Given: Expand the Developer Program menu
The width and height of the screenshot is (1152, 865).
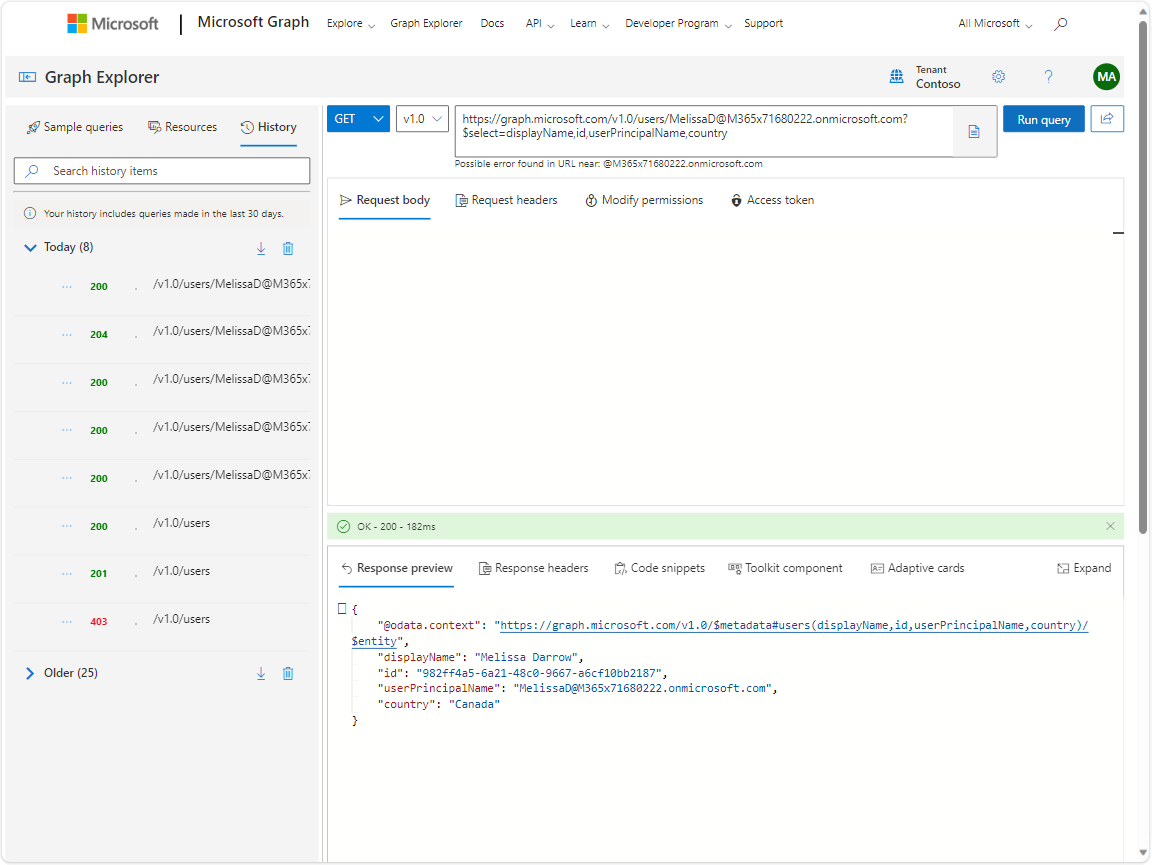Looking at the screenshot, I should pos(678,24).
